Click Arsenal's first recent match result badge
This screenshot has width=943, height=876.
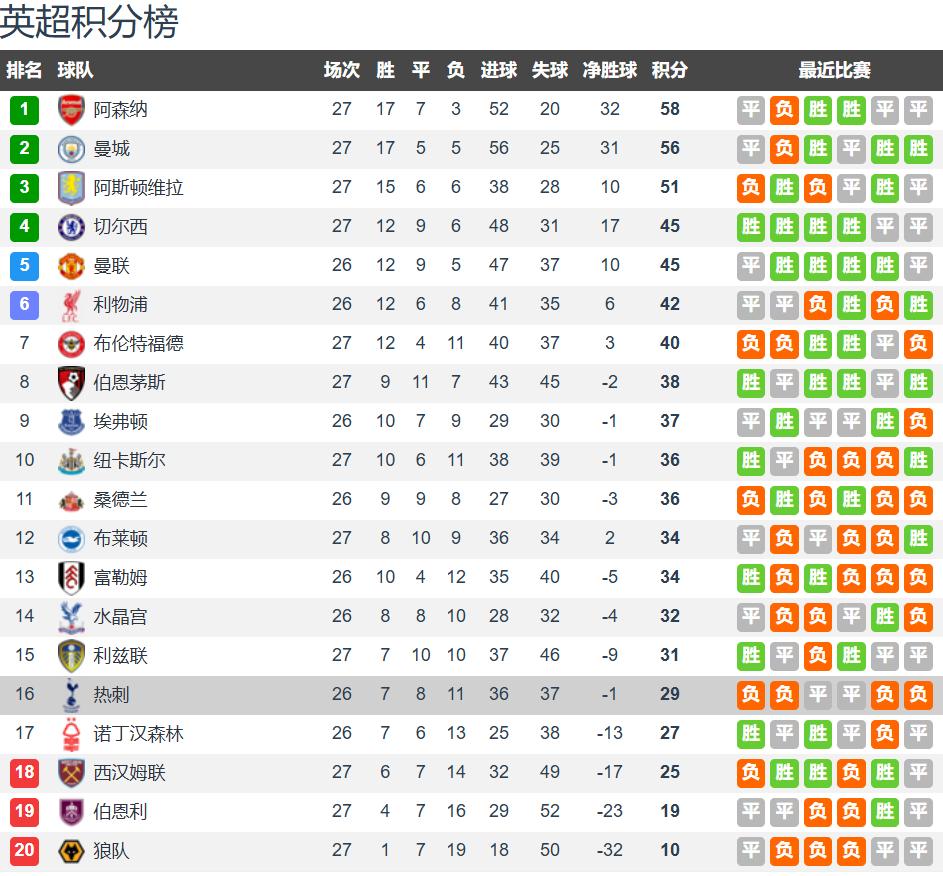[x=751, y=109]
